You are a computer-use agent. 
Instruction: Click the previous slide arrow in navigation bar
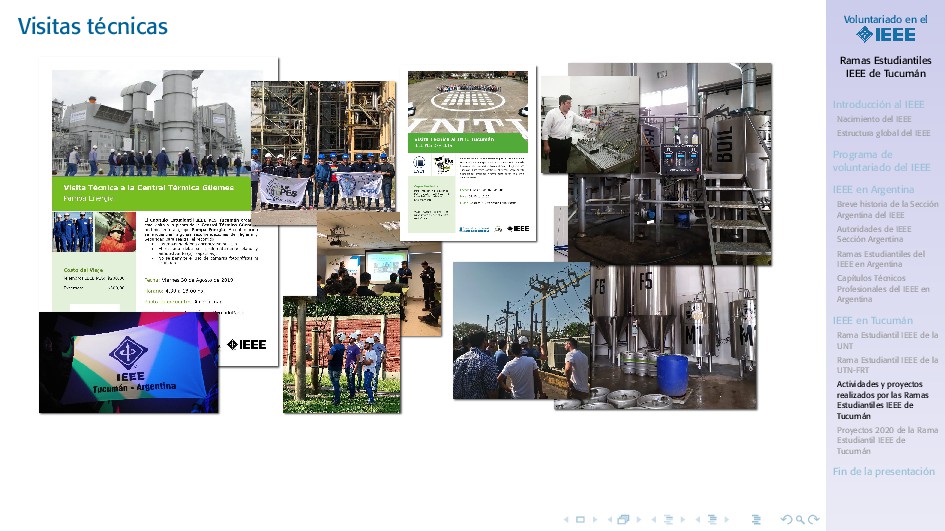(566, 519)
